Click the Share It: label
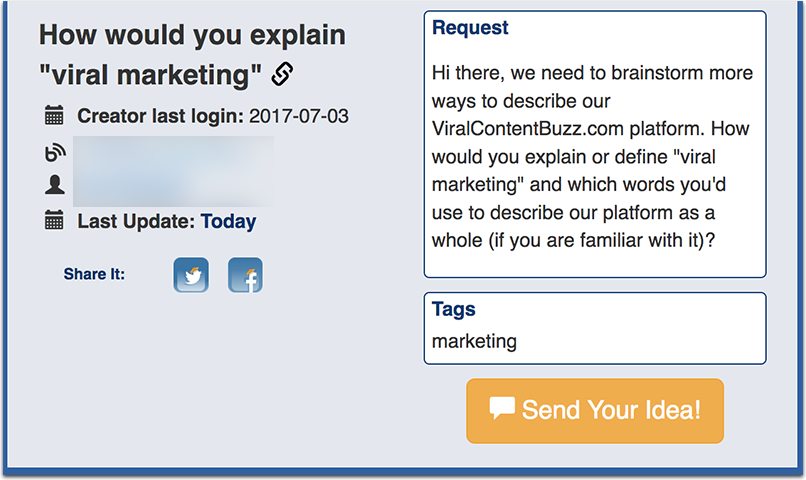Screen dimensions: 806x480 94,274
